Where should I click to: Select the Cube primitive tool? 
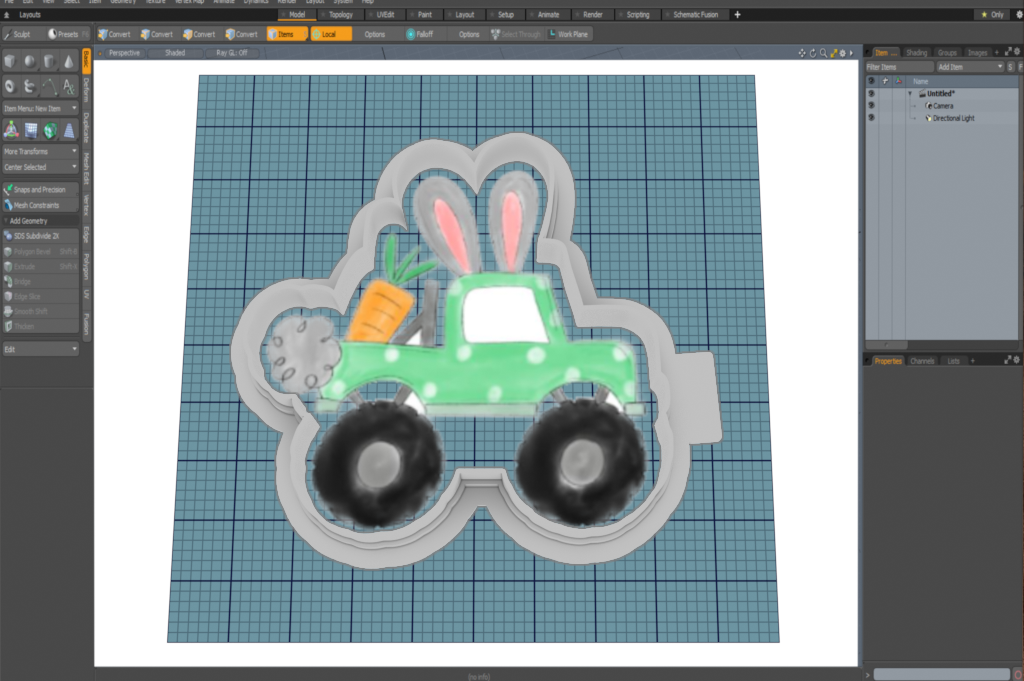[11, 62]
